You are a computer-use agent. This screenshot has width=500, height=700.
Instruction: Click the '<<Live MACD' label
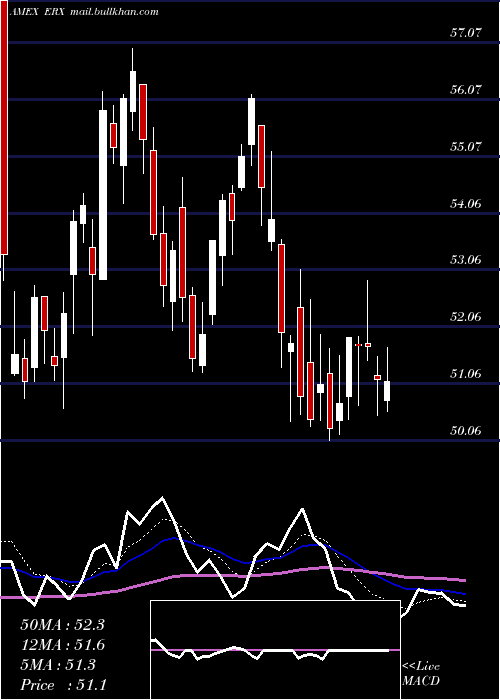pyautogui.click(x=421, y=674)
